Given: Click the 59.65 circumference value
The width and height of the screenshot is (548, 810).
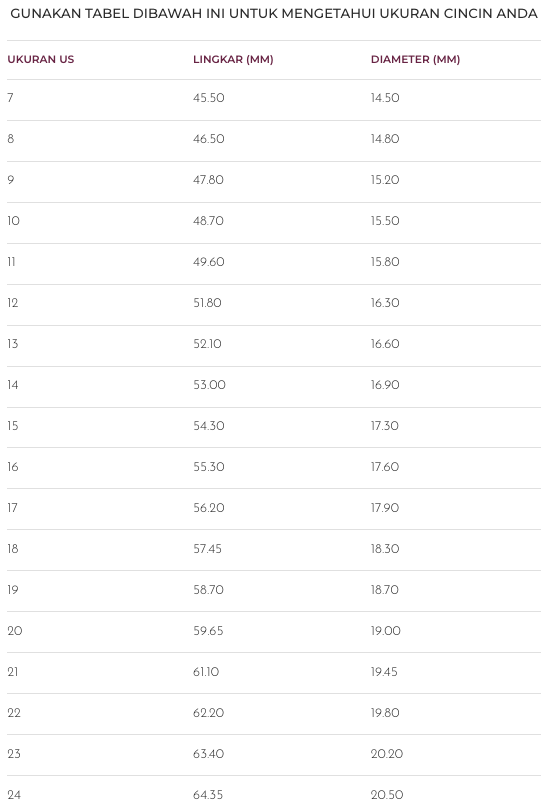Looking at the screenshot, I should (208, 631).
